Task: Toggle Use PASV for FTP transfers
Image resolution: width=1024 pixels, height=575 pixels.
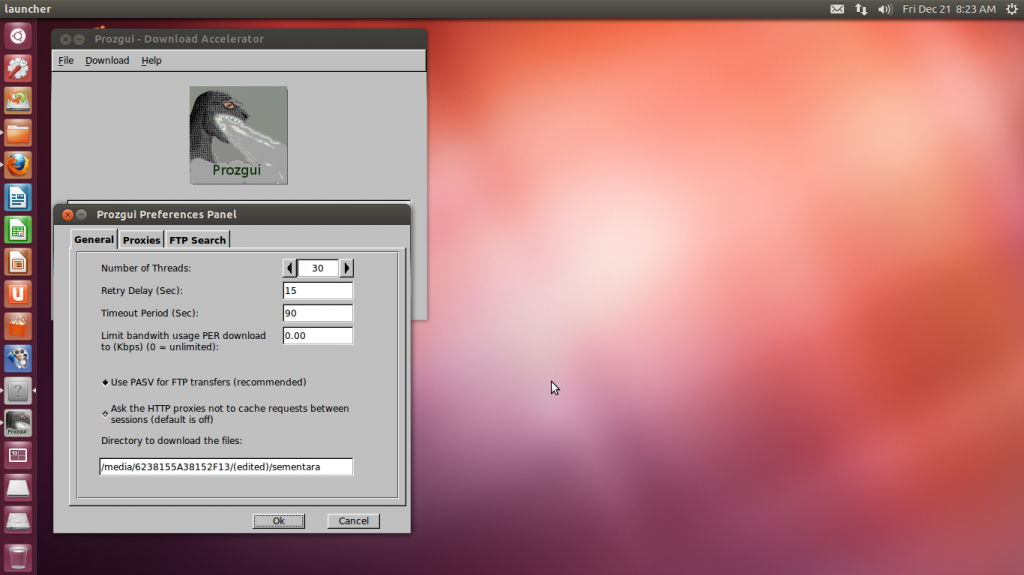Action: pyautogui.click(x=105, y=382)
